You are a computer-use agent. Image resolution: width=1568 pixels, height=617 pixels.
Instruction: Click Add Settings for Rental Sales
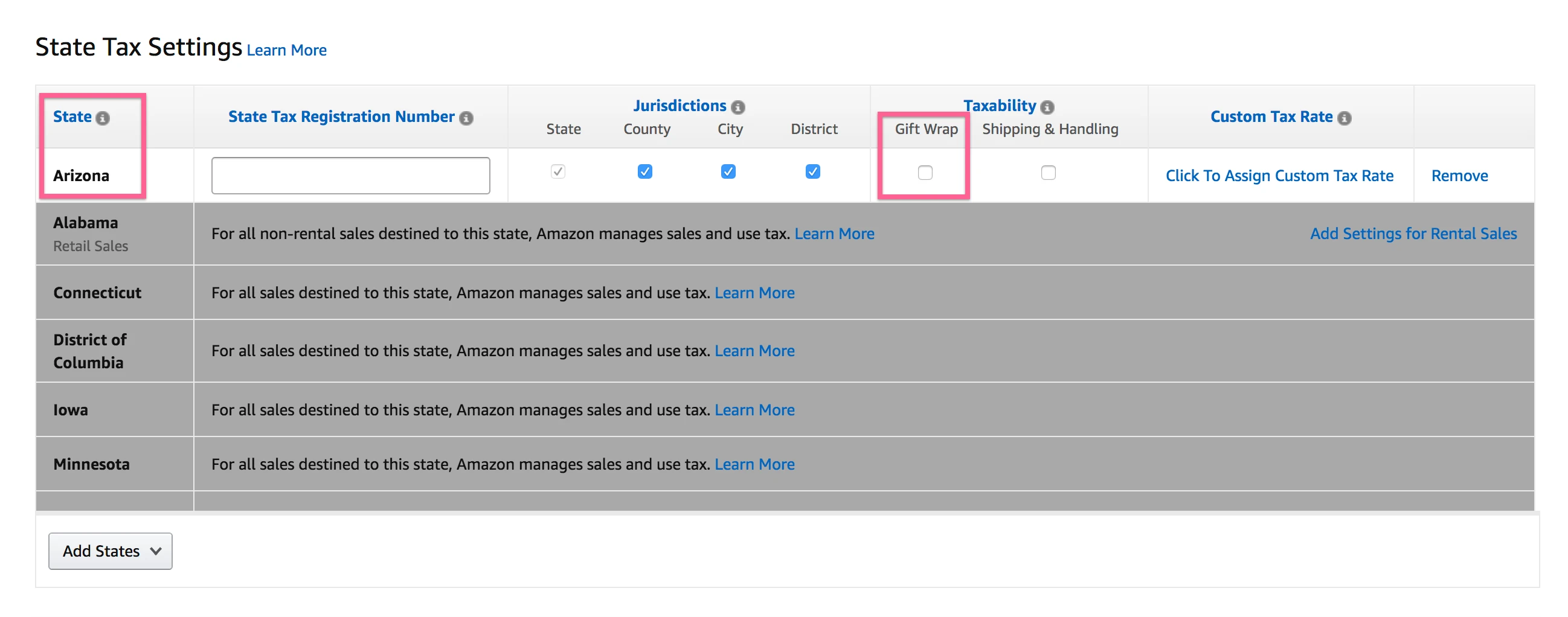point(1413,234)
